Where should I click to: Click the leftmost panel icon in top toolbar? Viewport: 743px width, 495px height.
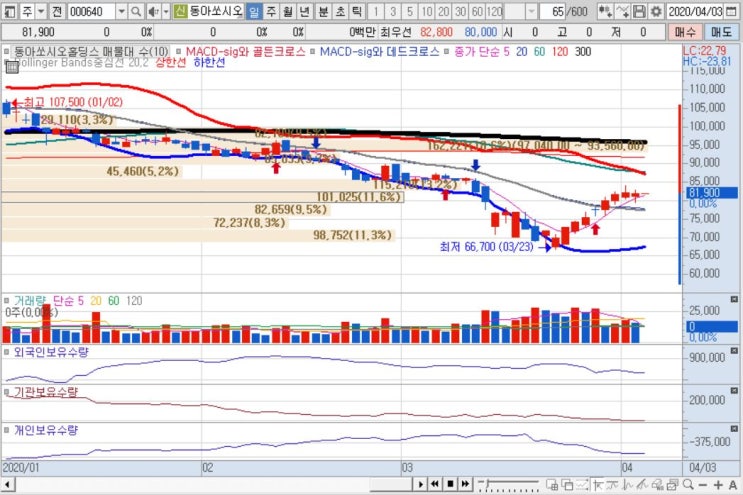(9, 11)
